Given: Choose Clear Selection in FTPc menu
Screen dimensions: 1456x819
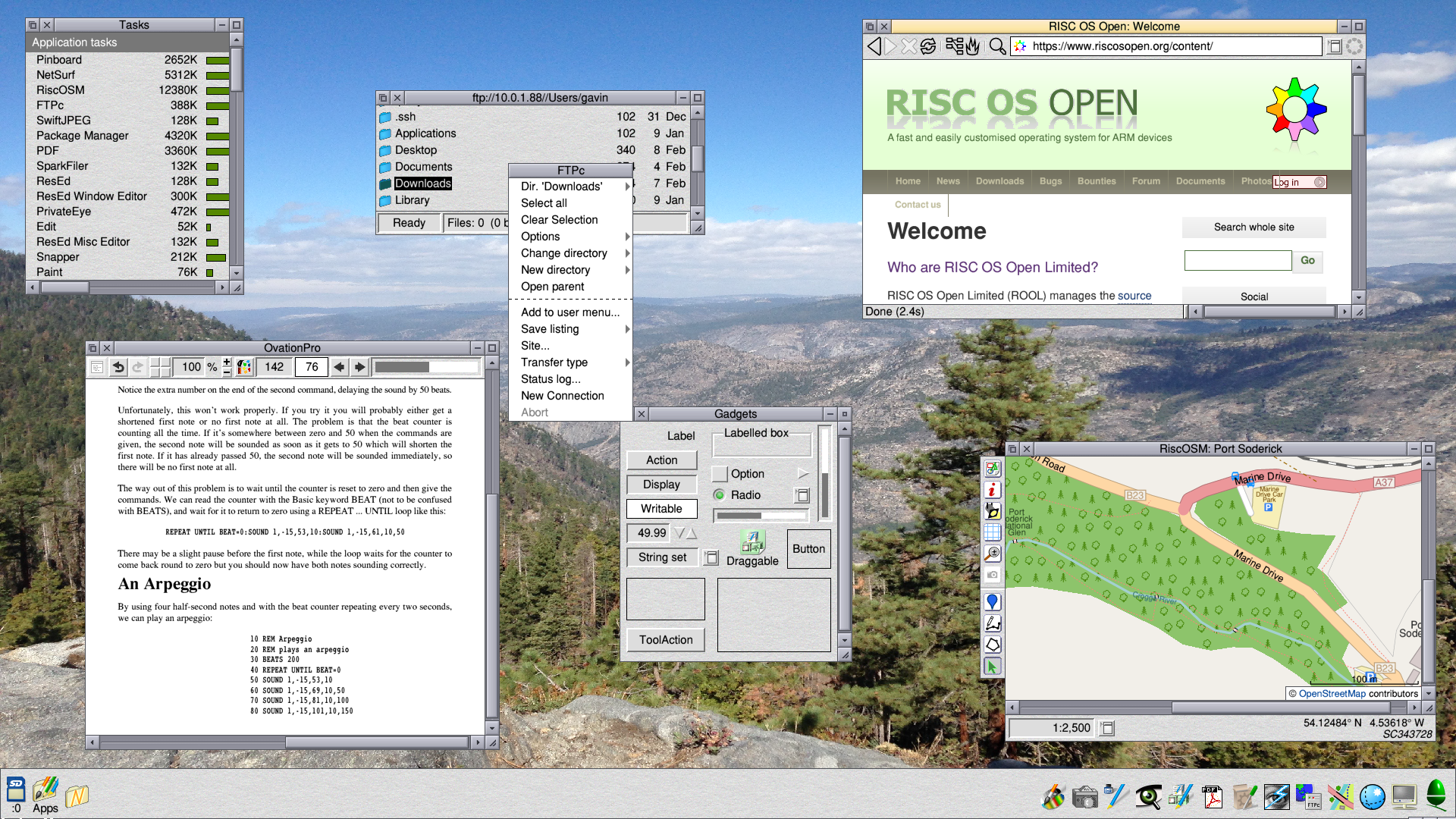Looking at the screenshot, I should click(570, 220).
